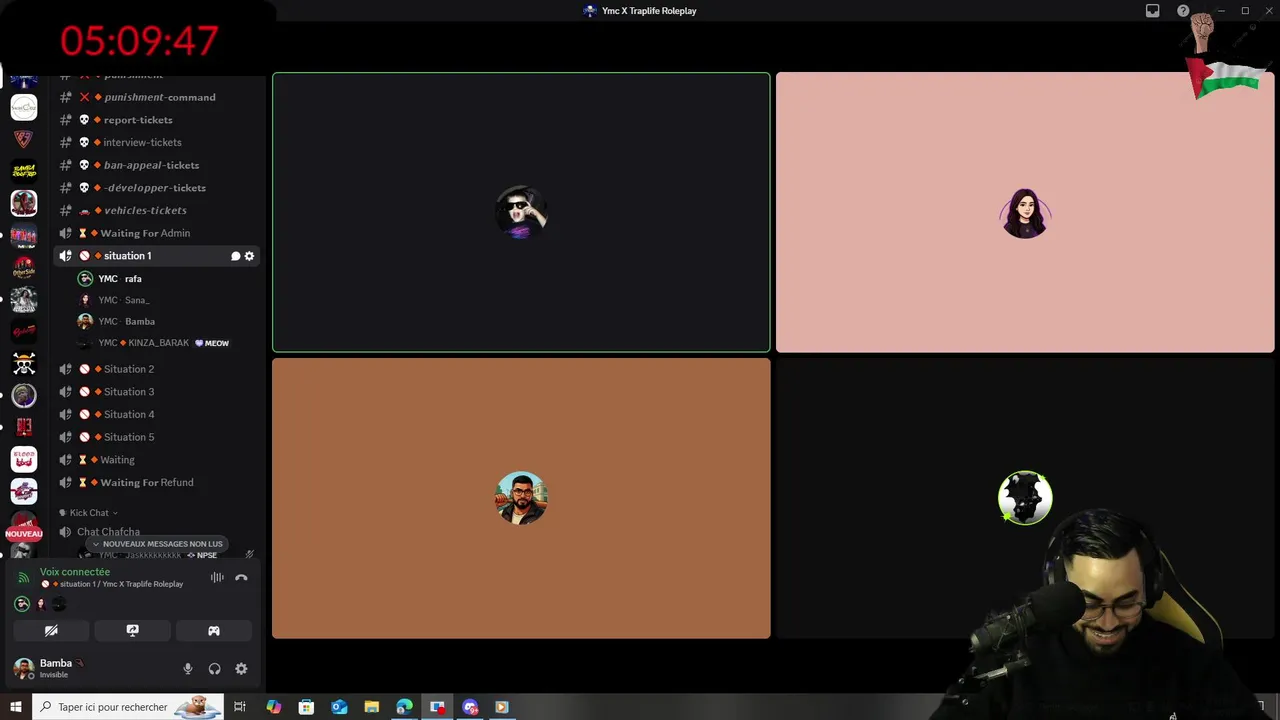Open the ELOOB server icon

[24, 459]
